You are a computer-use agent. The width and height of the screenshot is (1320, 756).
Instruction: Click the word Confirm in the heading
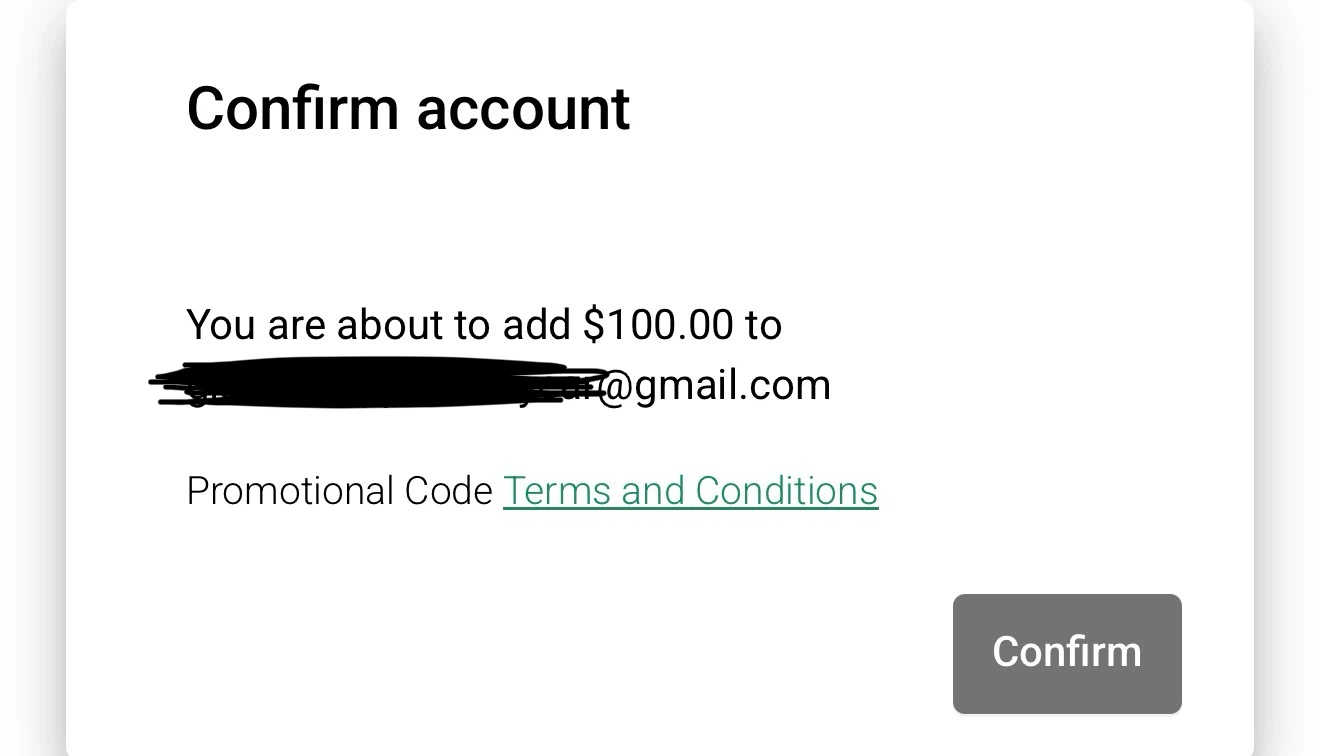coord(294,108)
